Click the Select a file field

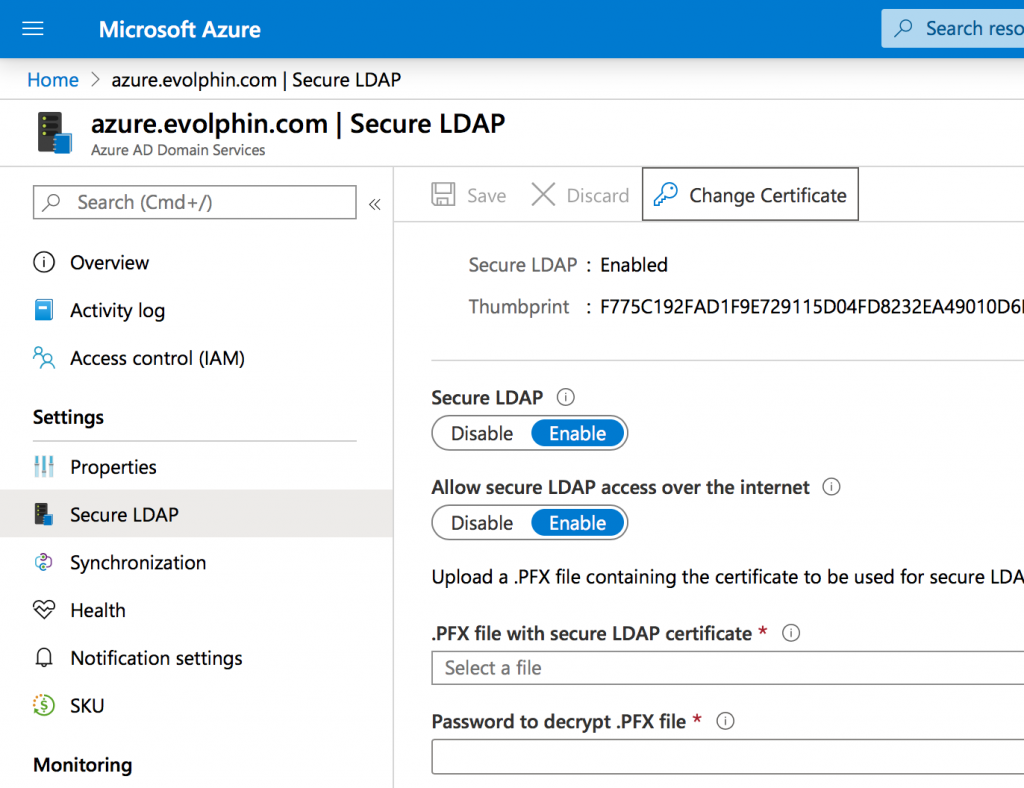tap(728, 668)
